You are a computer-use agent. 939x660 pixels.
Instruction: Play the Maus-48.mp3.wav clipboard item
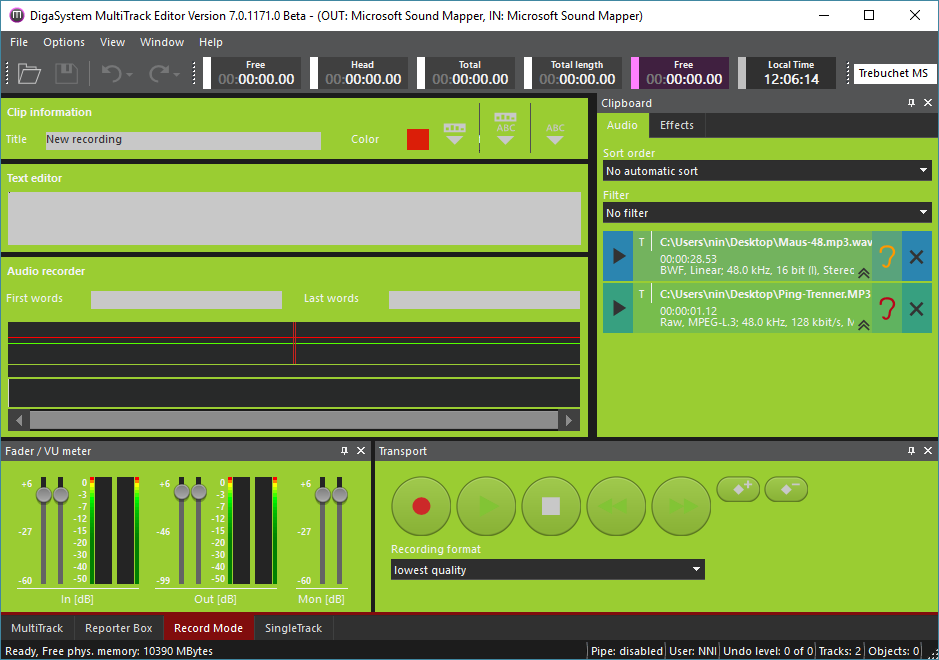619,256
